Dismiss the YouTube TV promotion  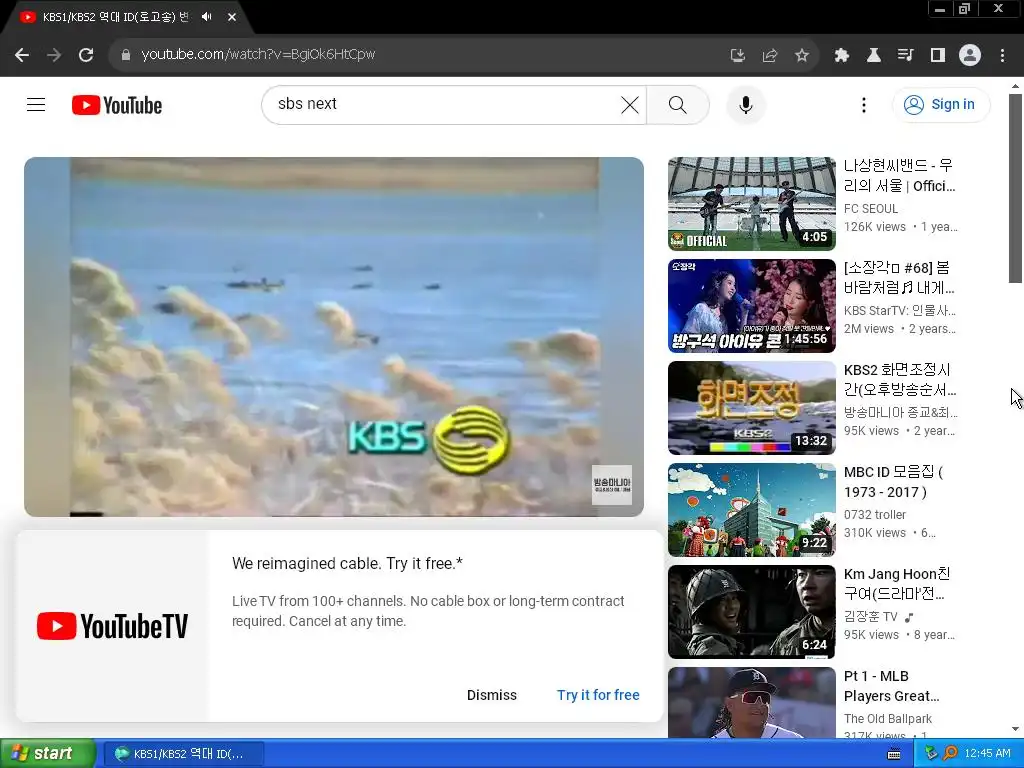pos(492,695)
